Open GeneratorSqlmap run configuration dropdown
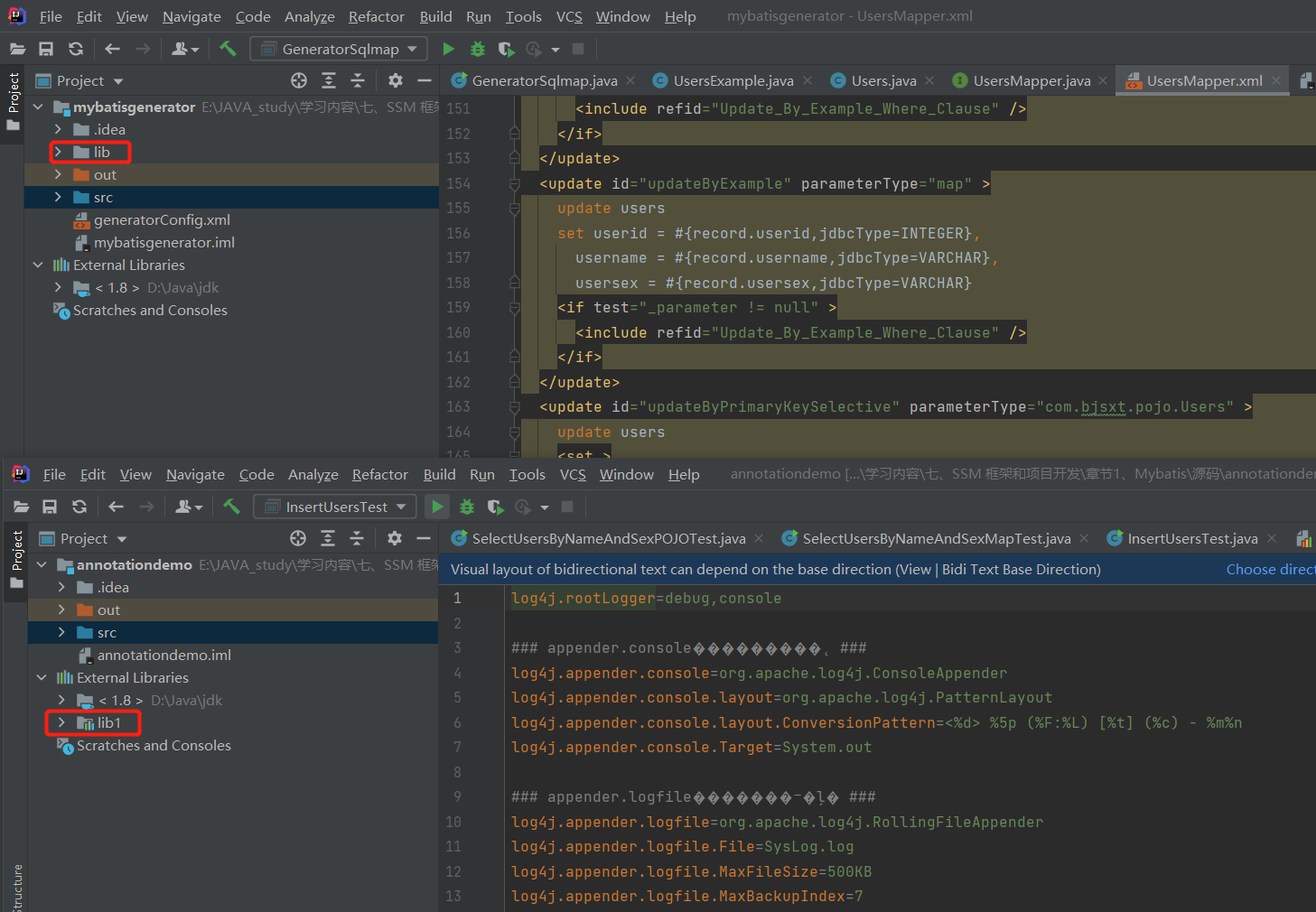Viewport: 1316px width, 912px height. [x=338, y=49]
